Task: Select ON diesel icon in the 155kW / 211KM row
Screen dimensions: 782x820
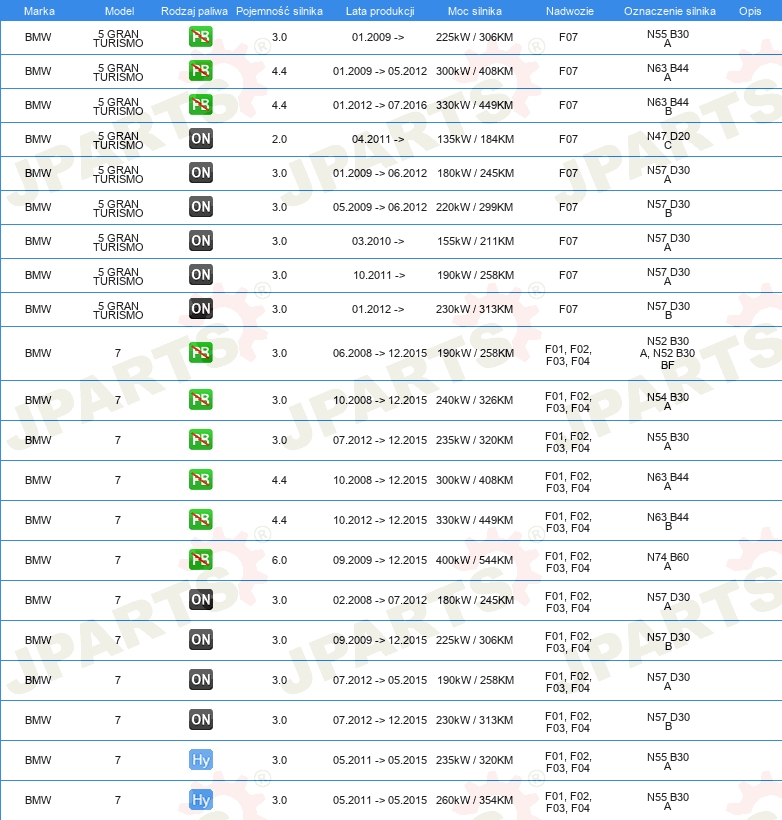Action: point(201,241)
